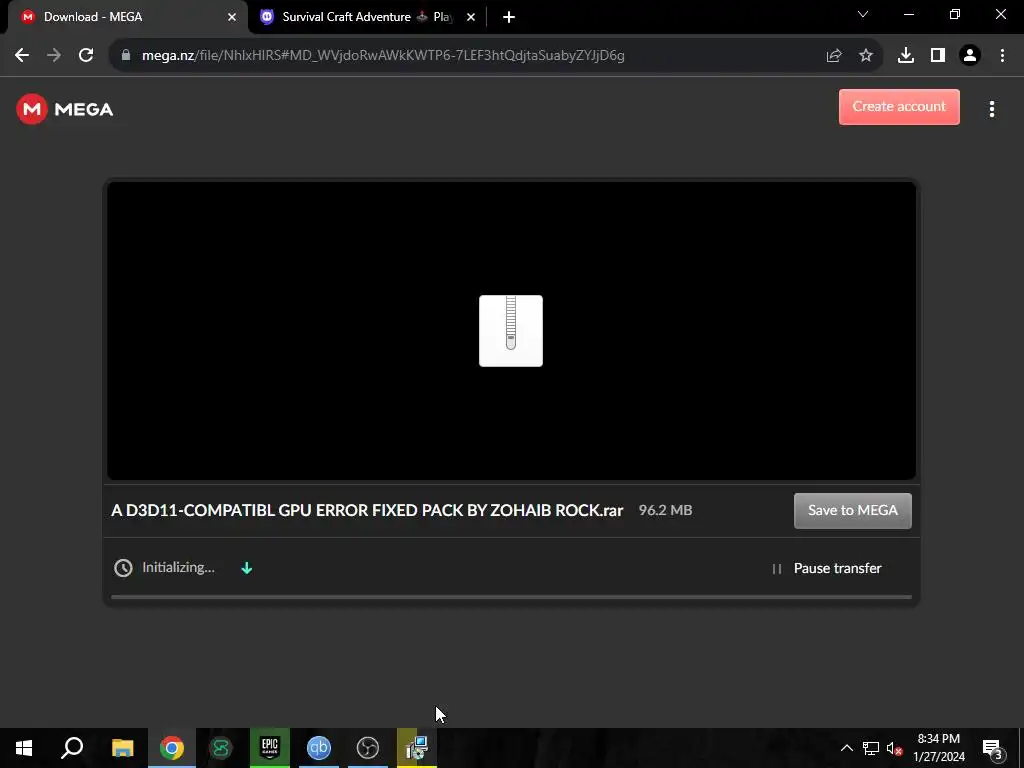Open Windows Start menu
This screenshot has width=1024, height=768.
(24, 748)
